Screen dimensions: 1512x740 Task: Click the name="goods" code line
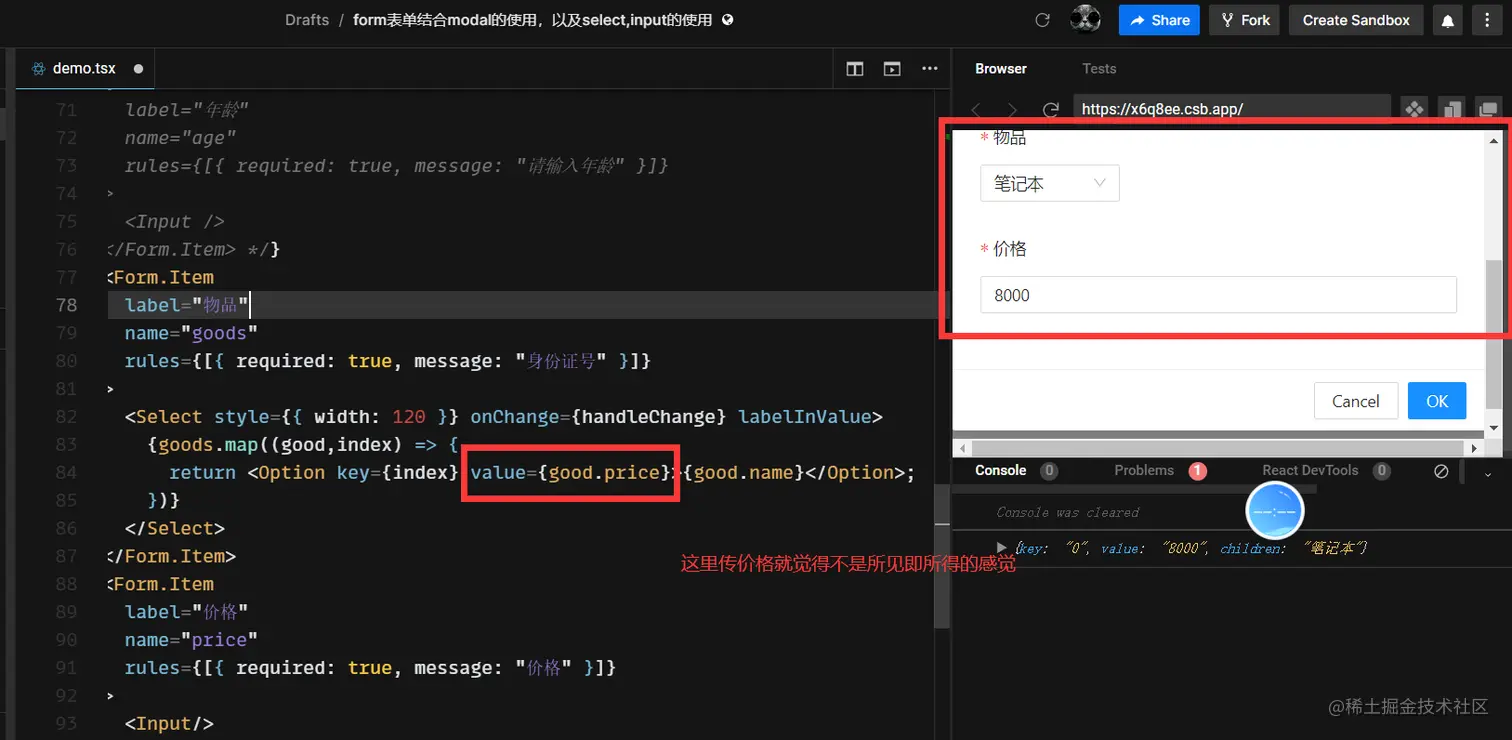(192, 333)
